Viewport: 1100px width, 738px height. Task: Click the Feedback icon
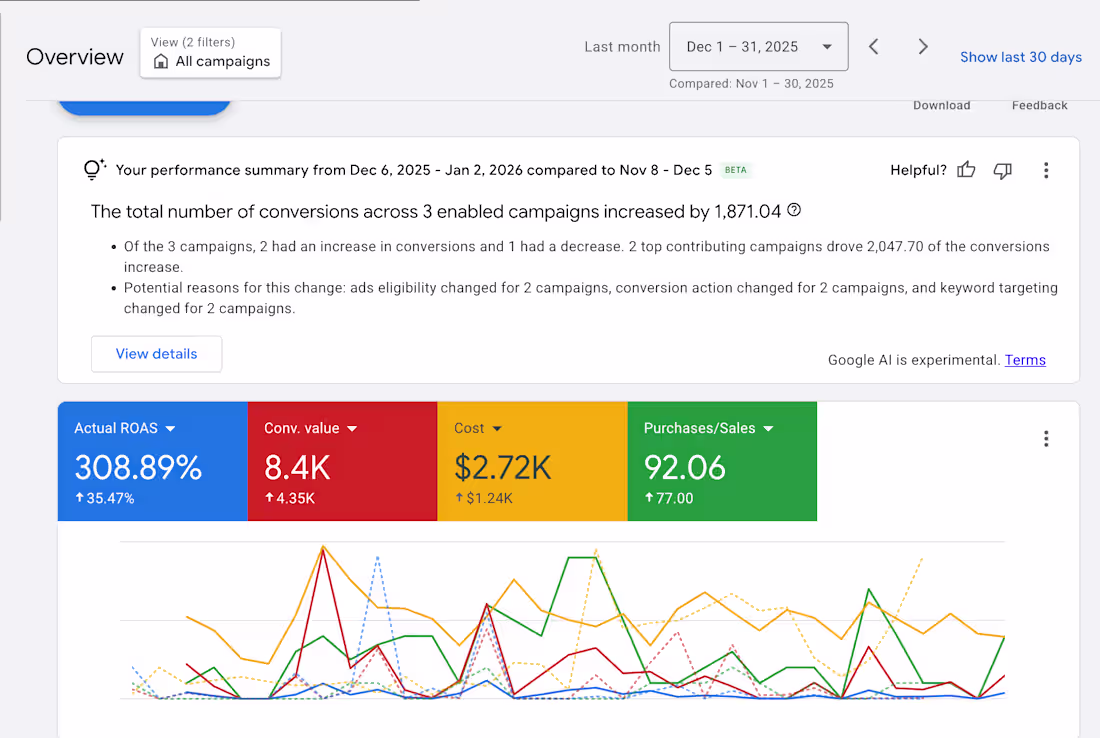tap(1039, 105)
